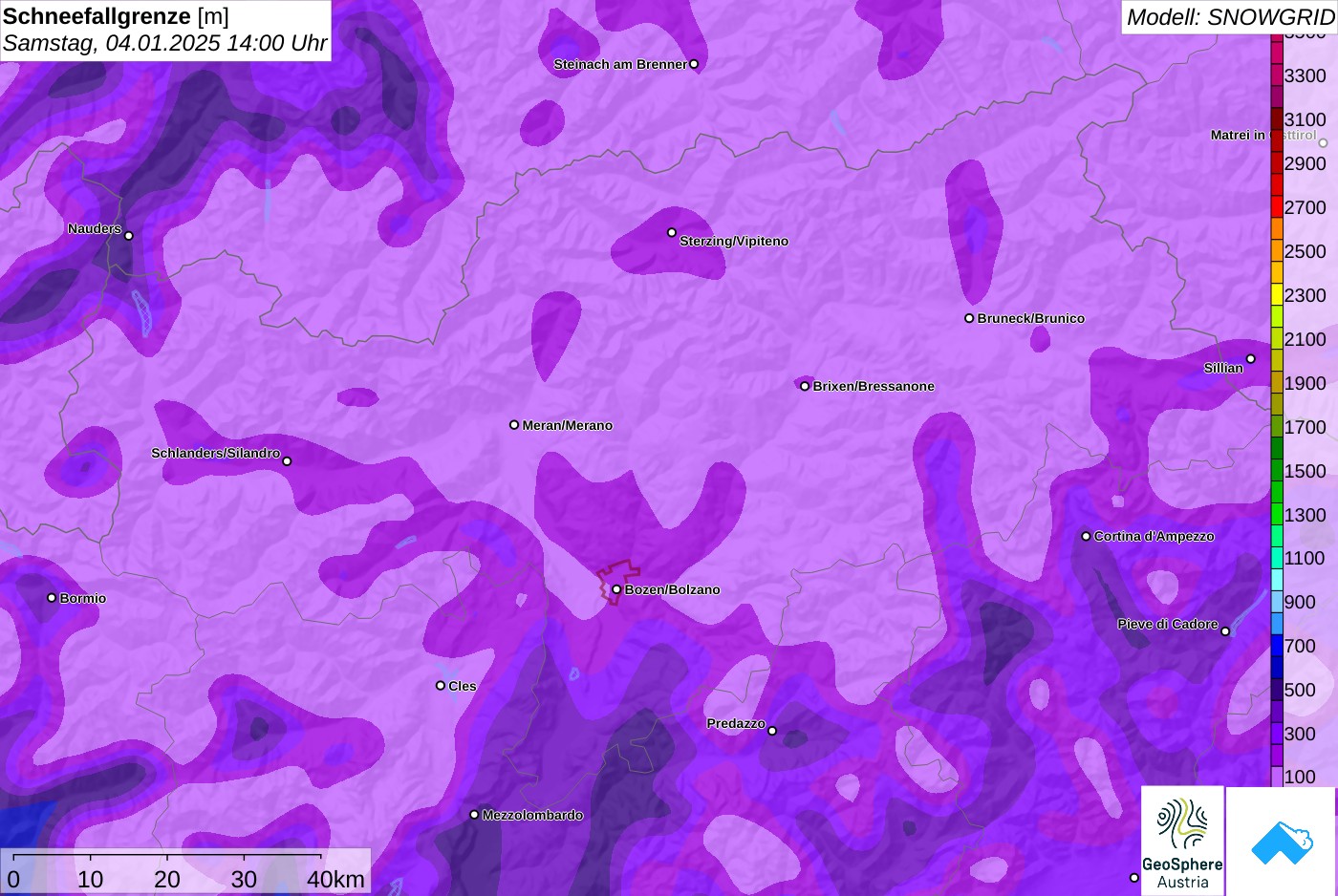Image resolution: width=1338 pixels, height=896 pixels.
Task: Click the blue color band at 700 m
Action: point(1277,646)
